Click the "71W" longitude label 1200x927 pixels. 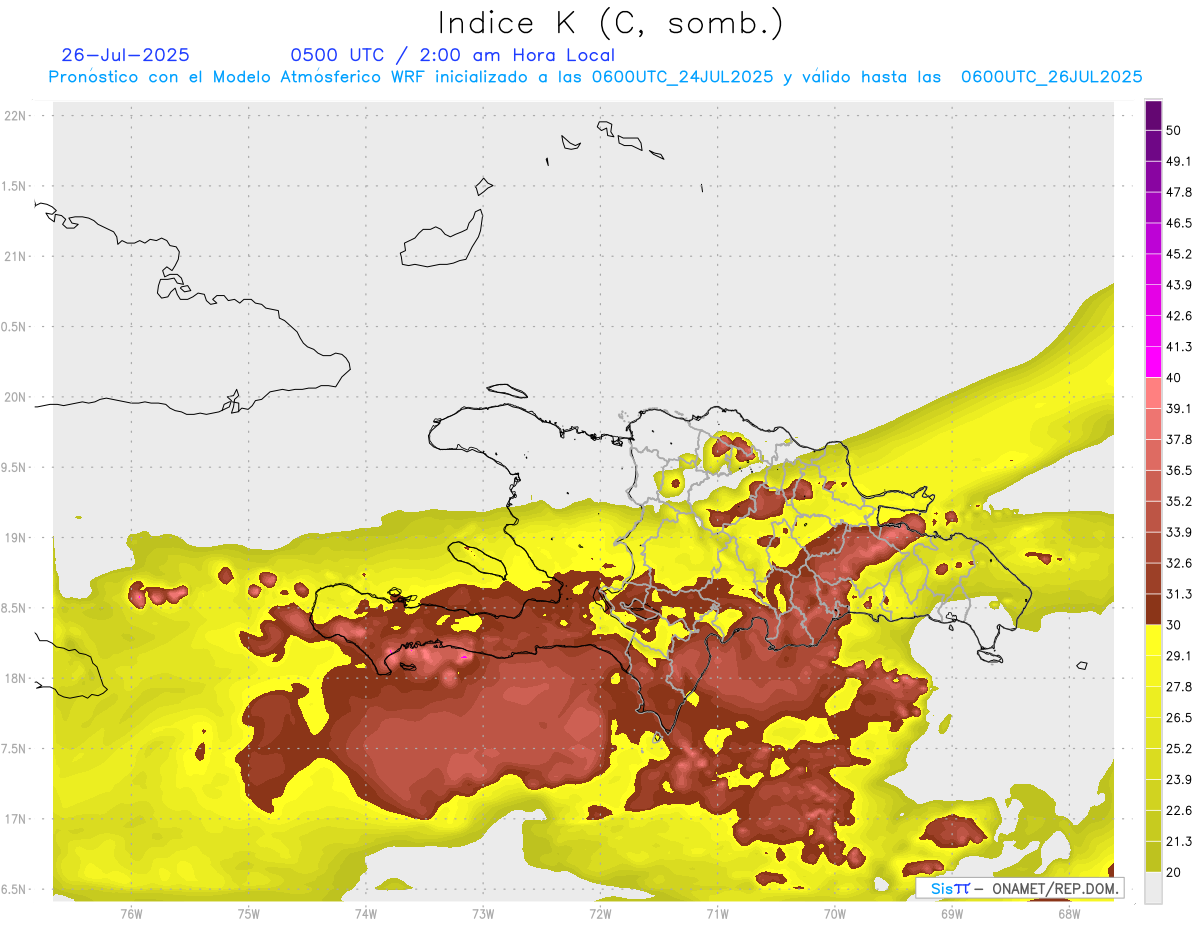click(x=717, y=913)
